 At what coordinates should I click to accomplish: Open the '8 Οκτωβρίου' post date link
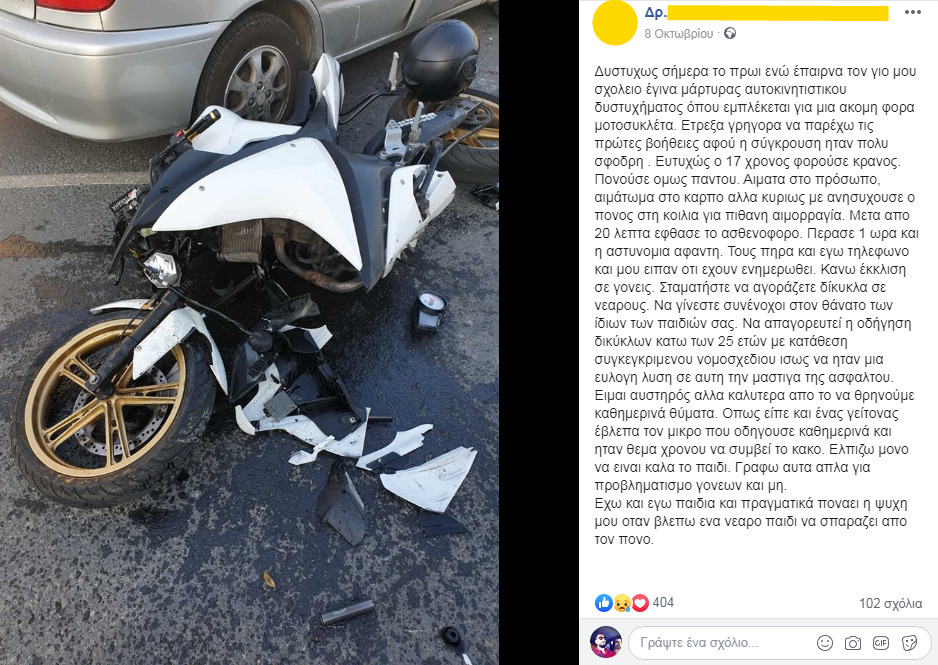click(679, 34)
